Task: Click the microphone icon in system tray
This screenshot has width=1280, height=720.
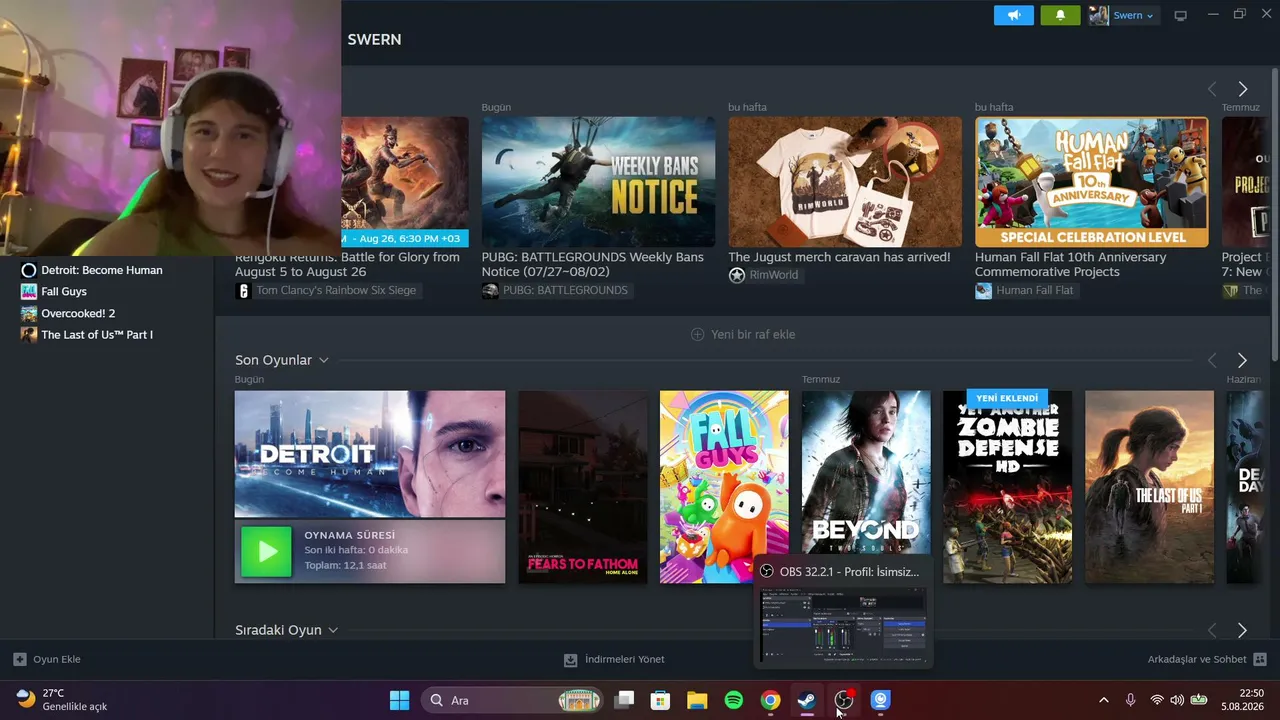Action: coord(1130,700)
